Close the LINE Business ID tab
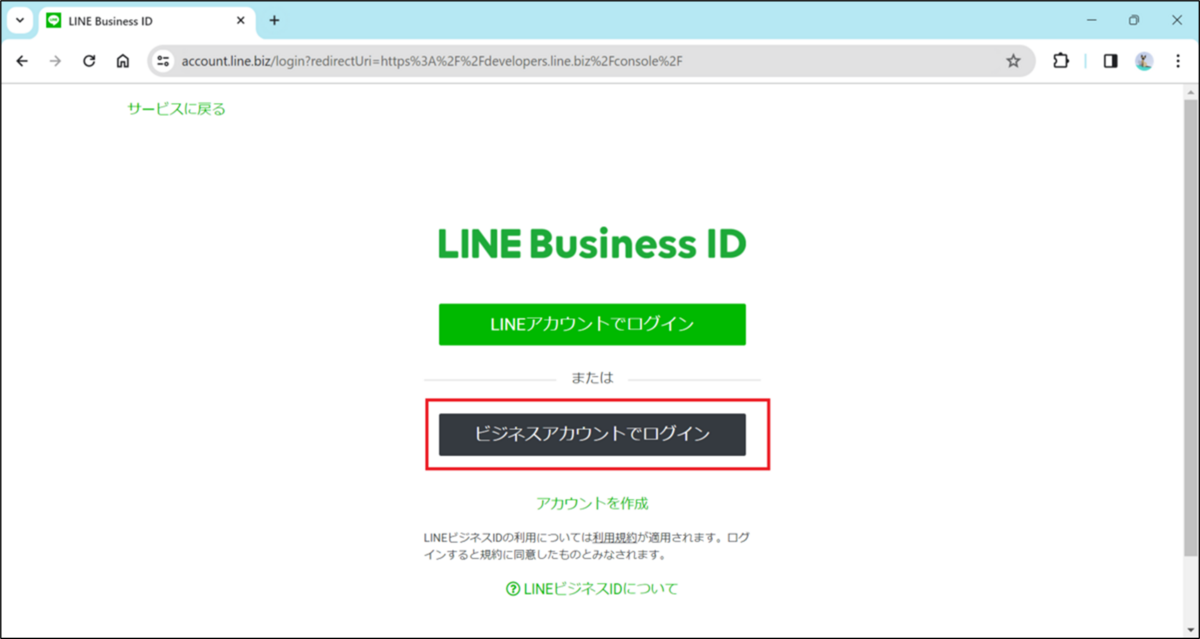This screenshot has width=1200, height=639. coord(240,20)
